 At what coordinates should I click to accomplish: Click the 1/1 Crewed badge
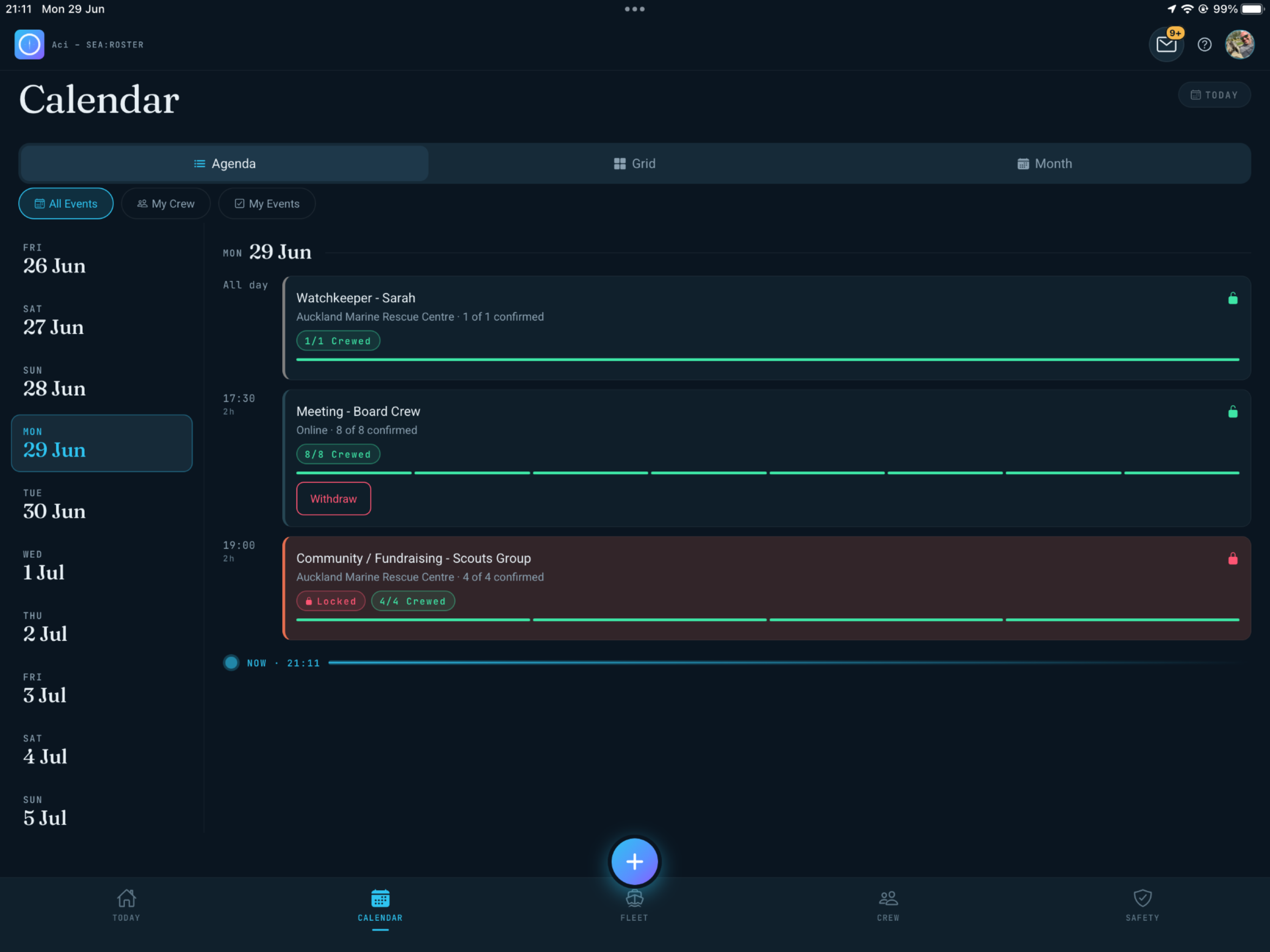coord(337,341)
